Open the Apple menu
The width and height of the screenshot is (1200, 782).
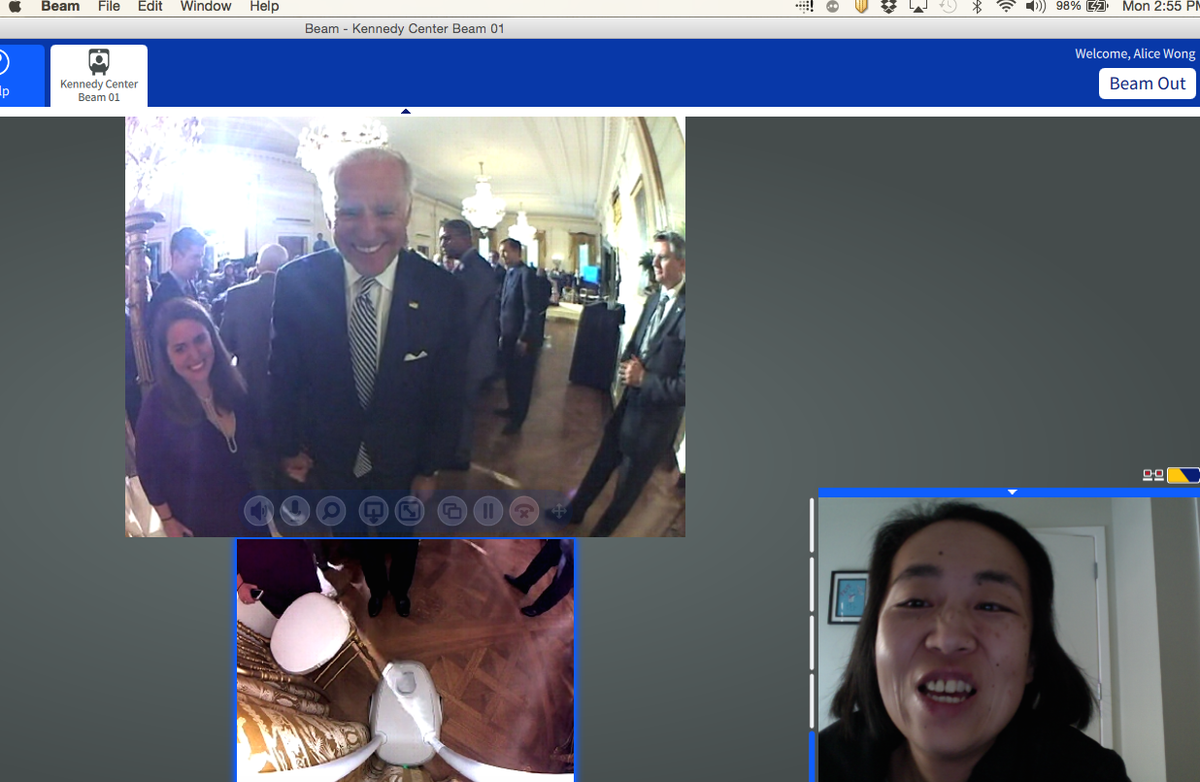[x=14, y=6]
